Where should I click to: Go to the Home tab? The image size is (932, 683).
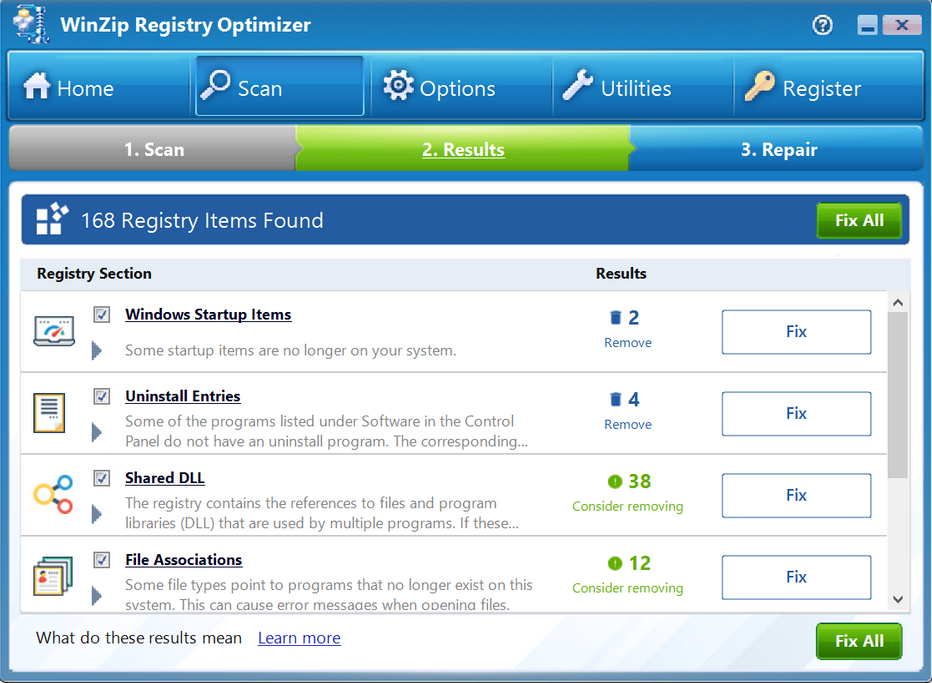tap(98, 87)
